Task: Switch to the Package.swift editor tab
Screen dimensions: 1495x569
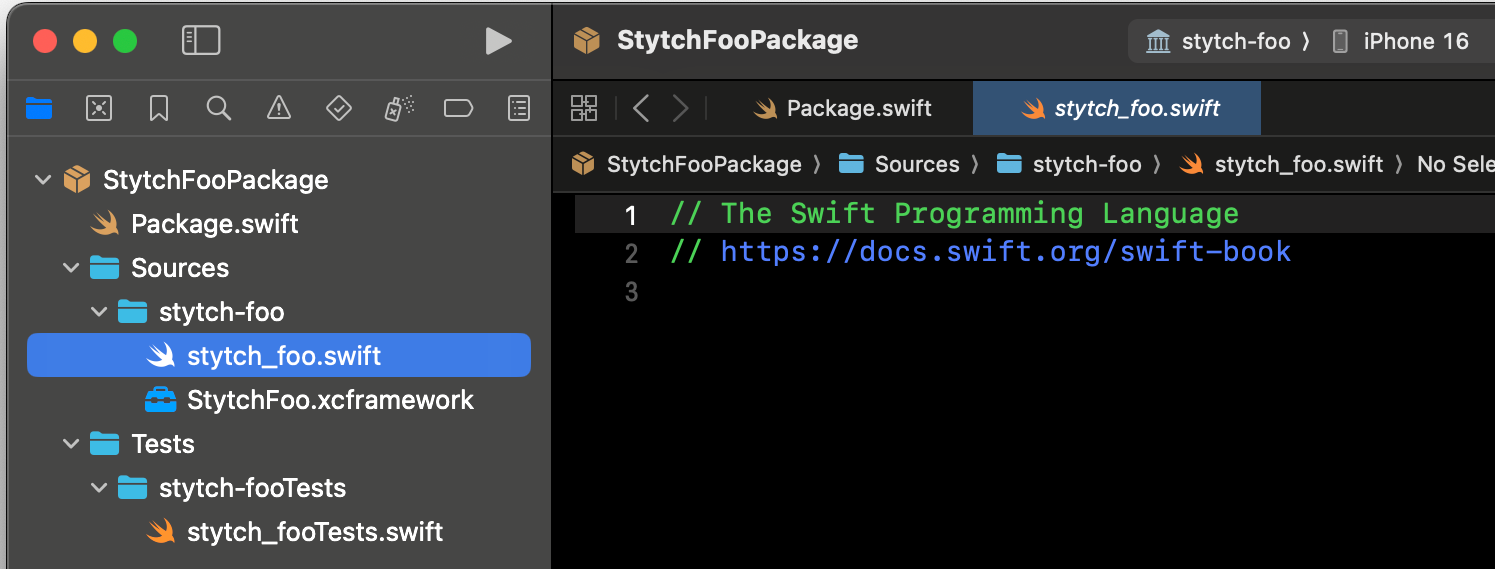Action: coord(842,108)
